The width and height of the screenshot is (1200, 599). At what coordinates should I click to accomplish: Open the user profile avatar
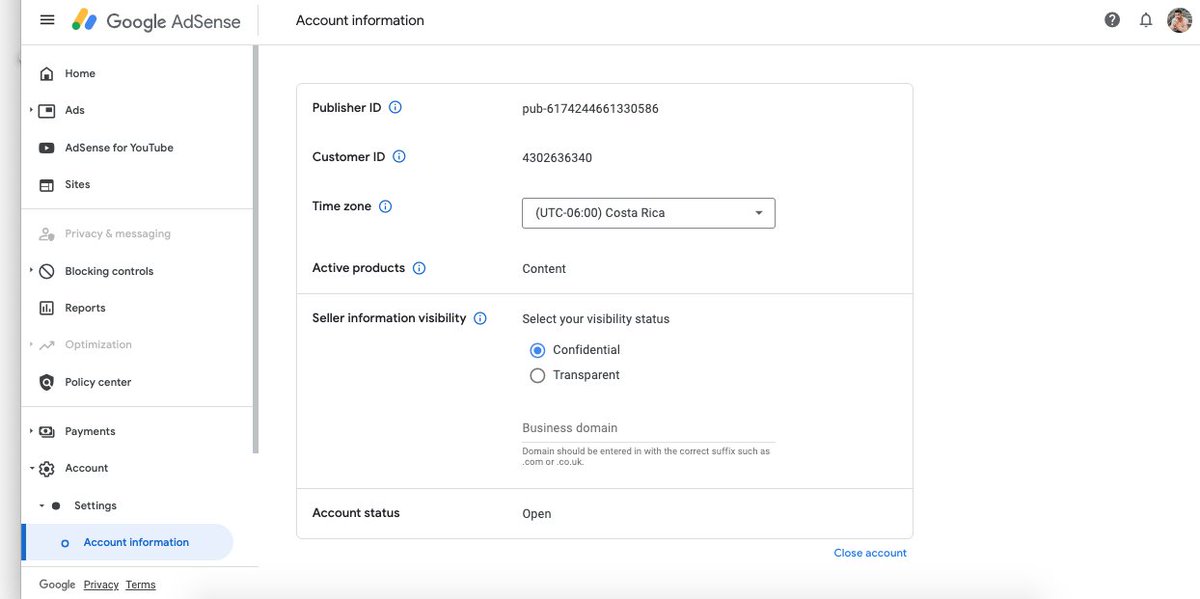click(1180, 20)
